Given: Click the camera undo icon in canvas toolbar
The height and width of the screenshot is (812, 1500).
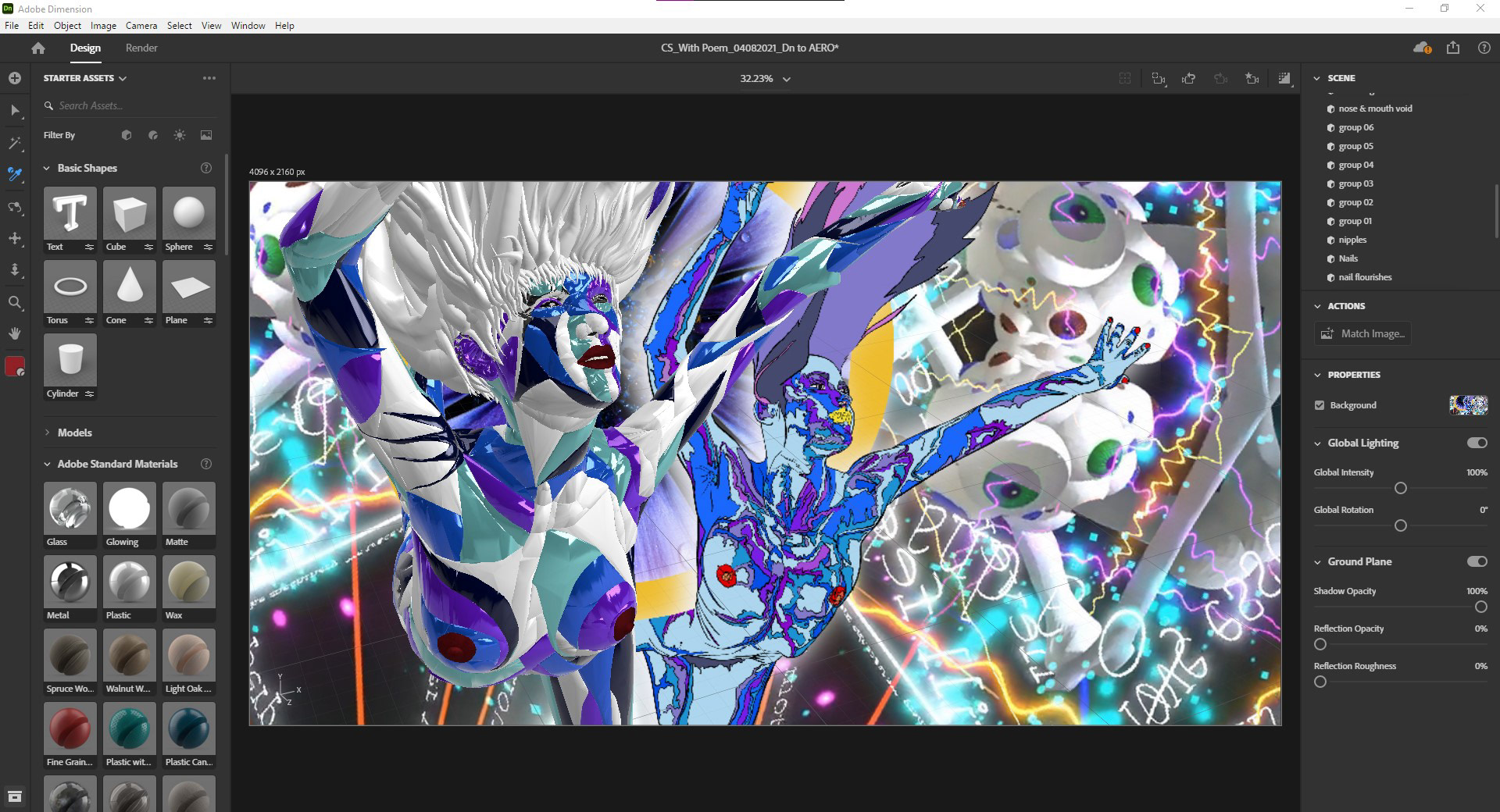Looking at the screenshot, I should point(1189,78).
